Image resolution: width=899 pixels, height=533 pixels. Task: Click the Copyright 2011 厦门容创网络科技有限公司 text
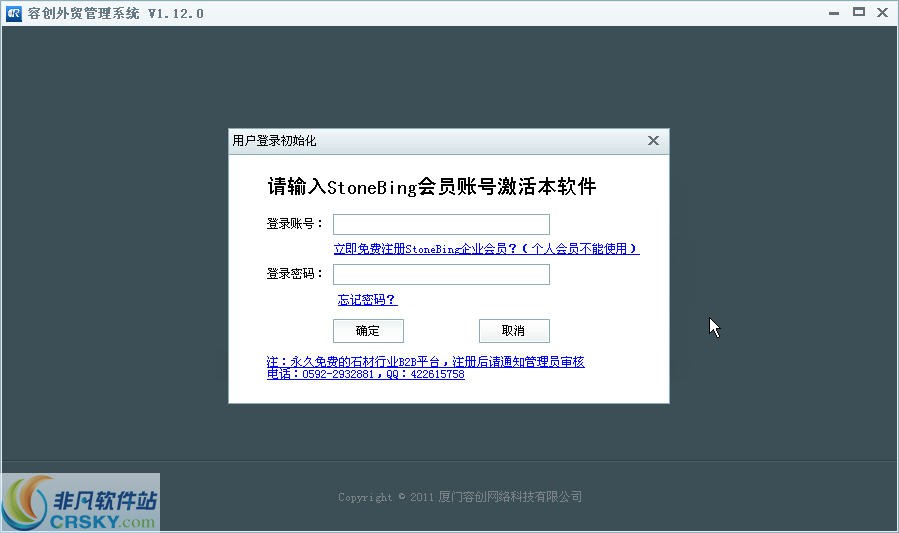pyautogui.click(x=460, y=497)
